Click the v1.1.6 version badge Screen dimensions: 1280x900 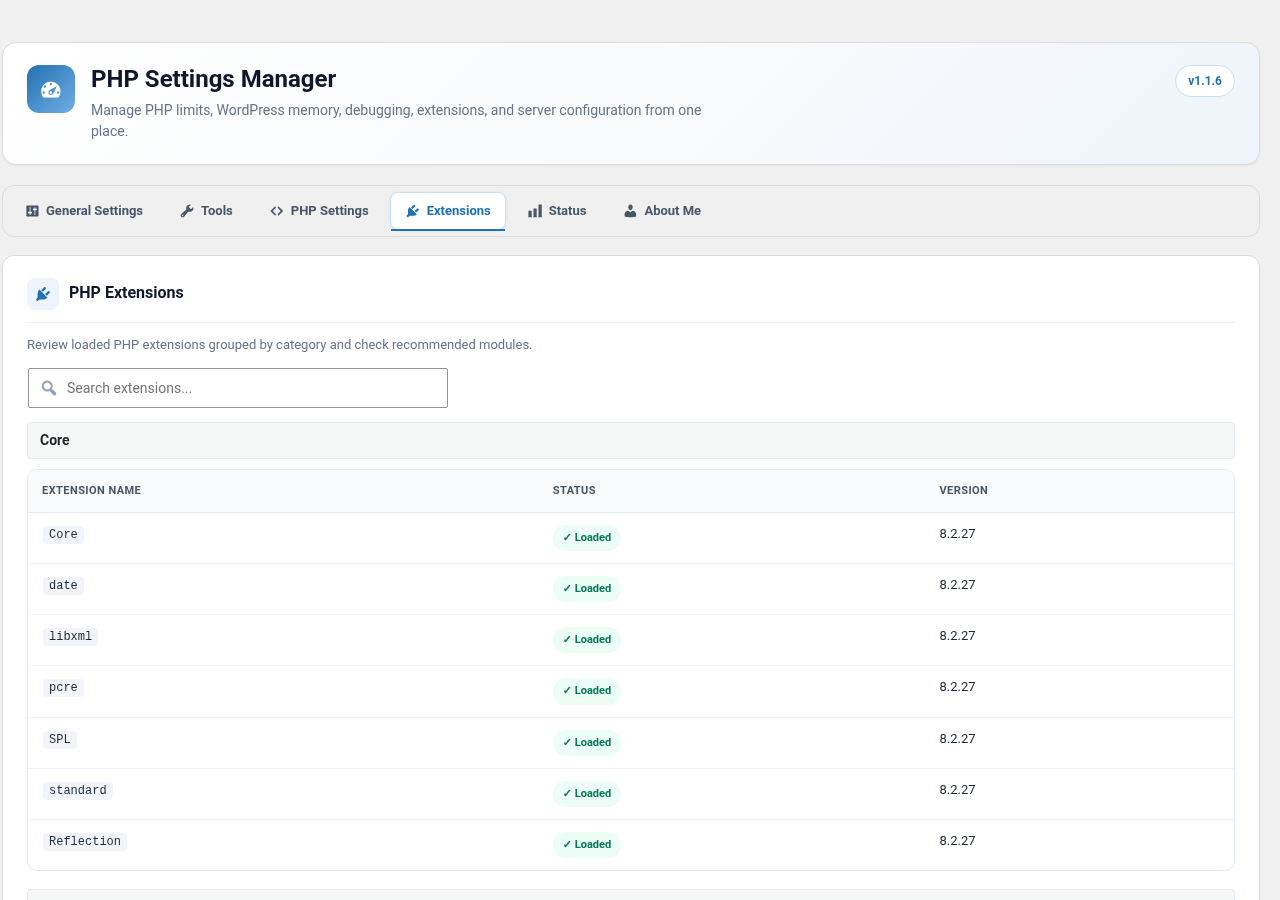(1205, 81)
